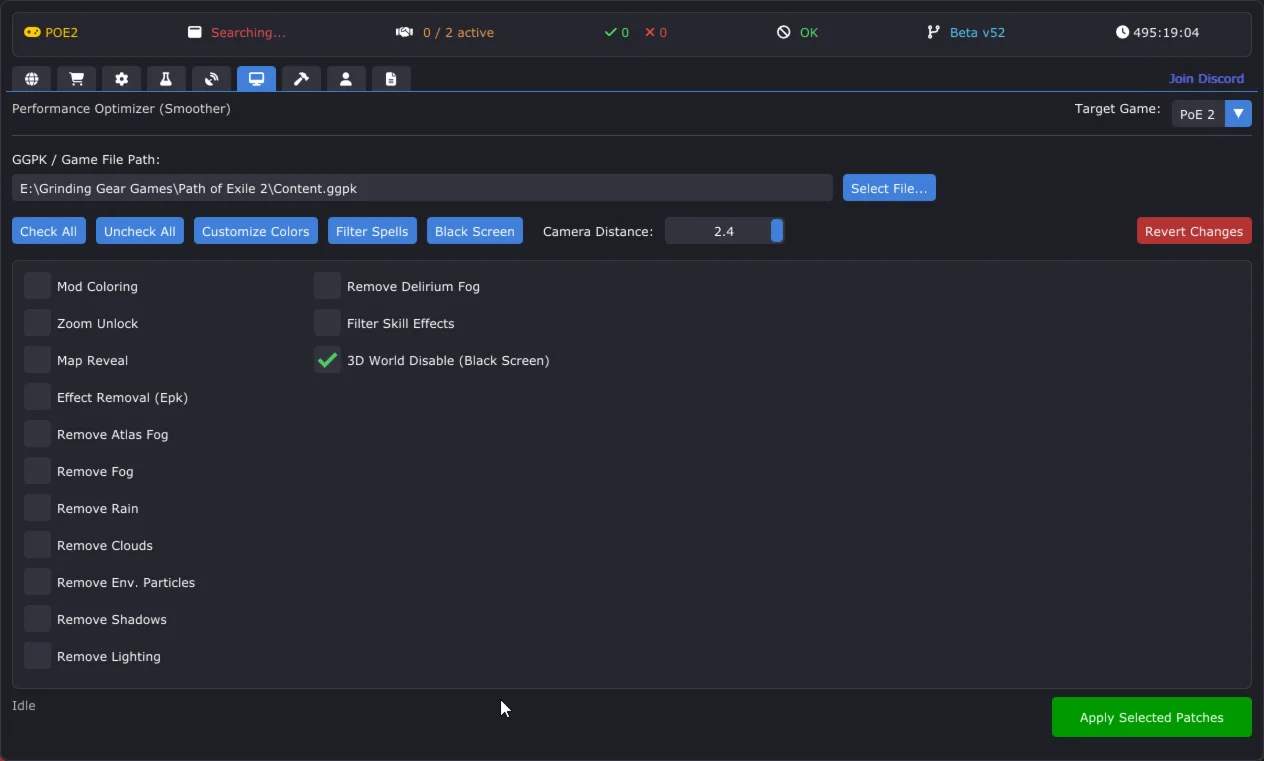Follow the Join Discord link
The height and width of the screenshot is (761, 1264).
pyautogui.click(x=1206, y=78)
